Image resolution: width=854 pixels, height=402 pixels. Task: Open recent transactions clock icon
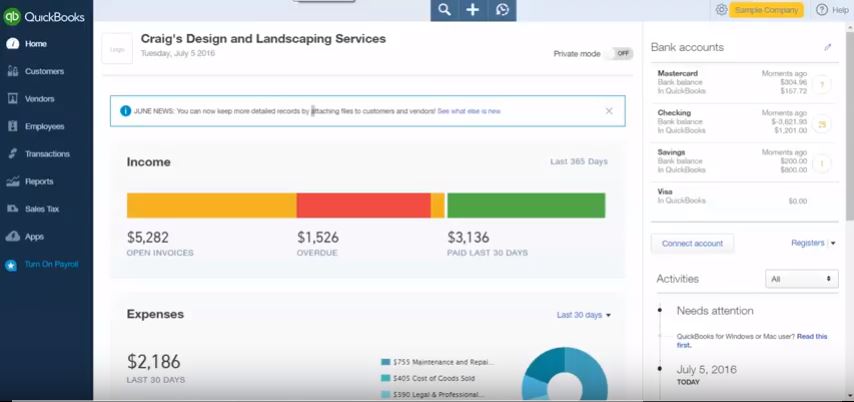pos(502,10)
